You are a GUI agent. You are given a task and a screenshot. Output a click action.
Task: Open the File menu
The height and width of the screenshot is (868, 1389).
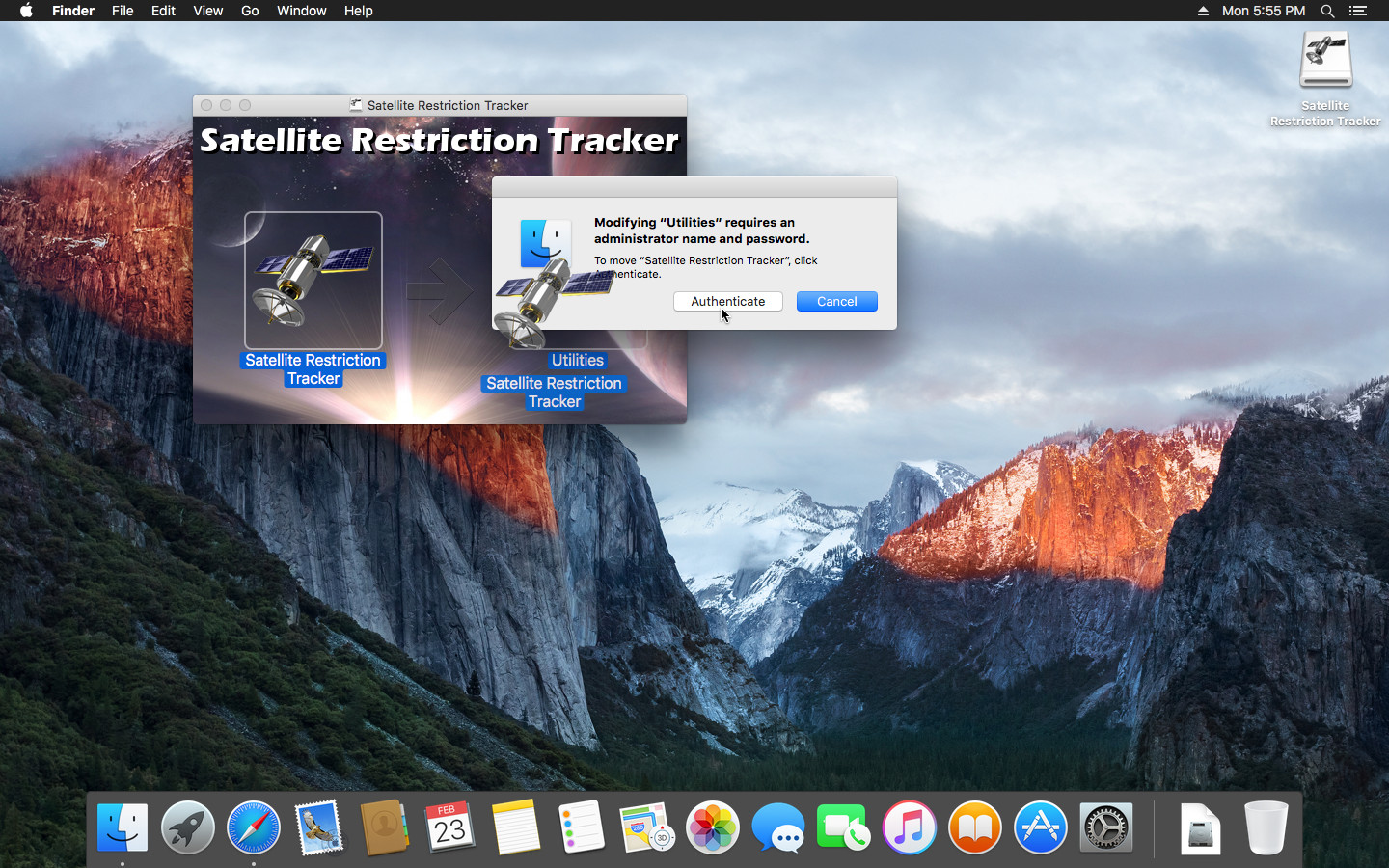point(123,11)
